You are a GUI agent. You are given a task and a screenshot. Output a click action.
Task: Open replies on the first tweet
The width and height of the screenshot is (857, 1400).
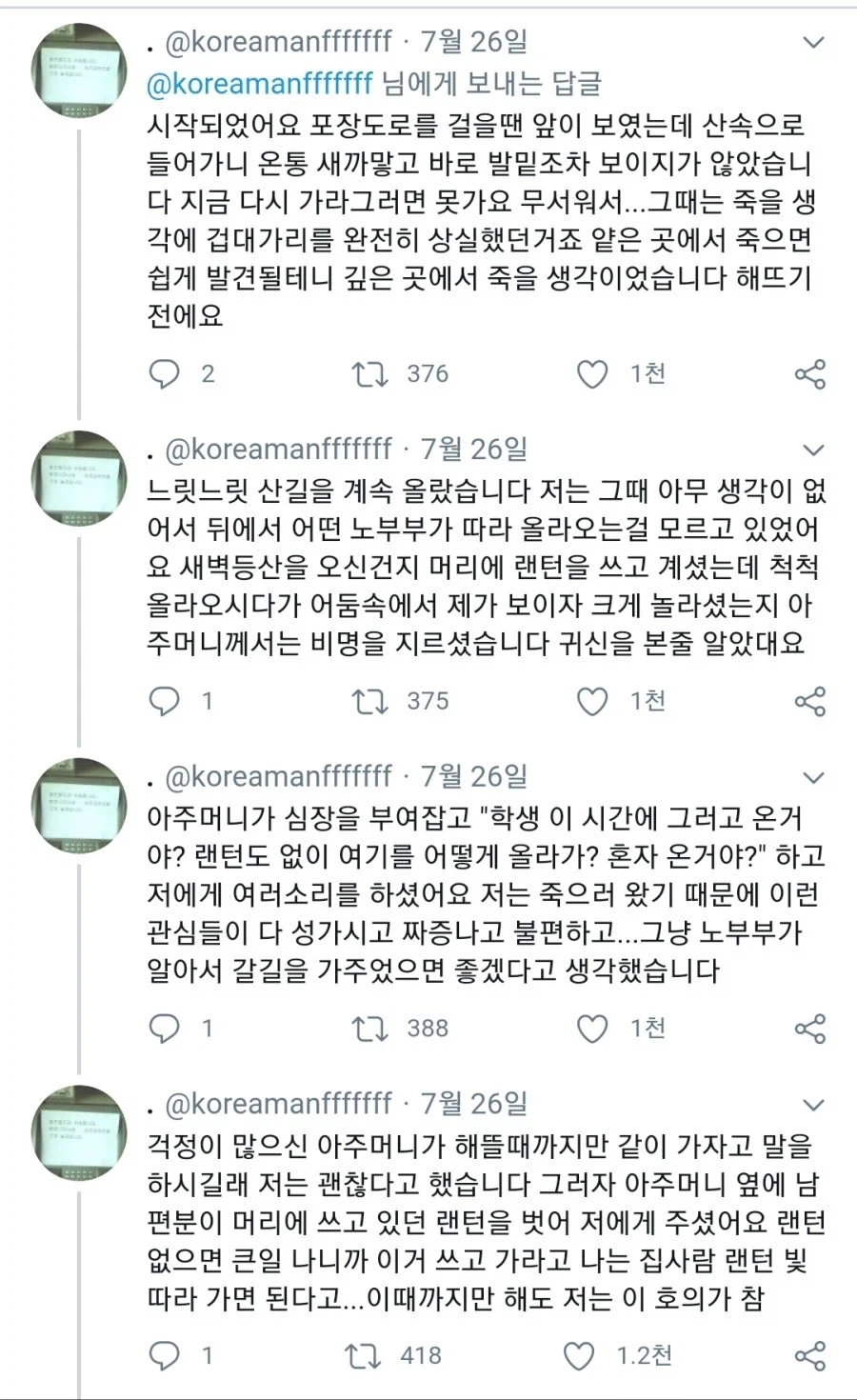point(165,374)
